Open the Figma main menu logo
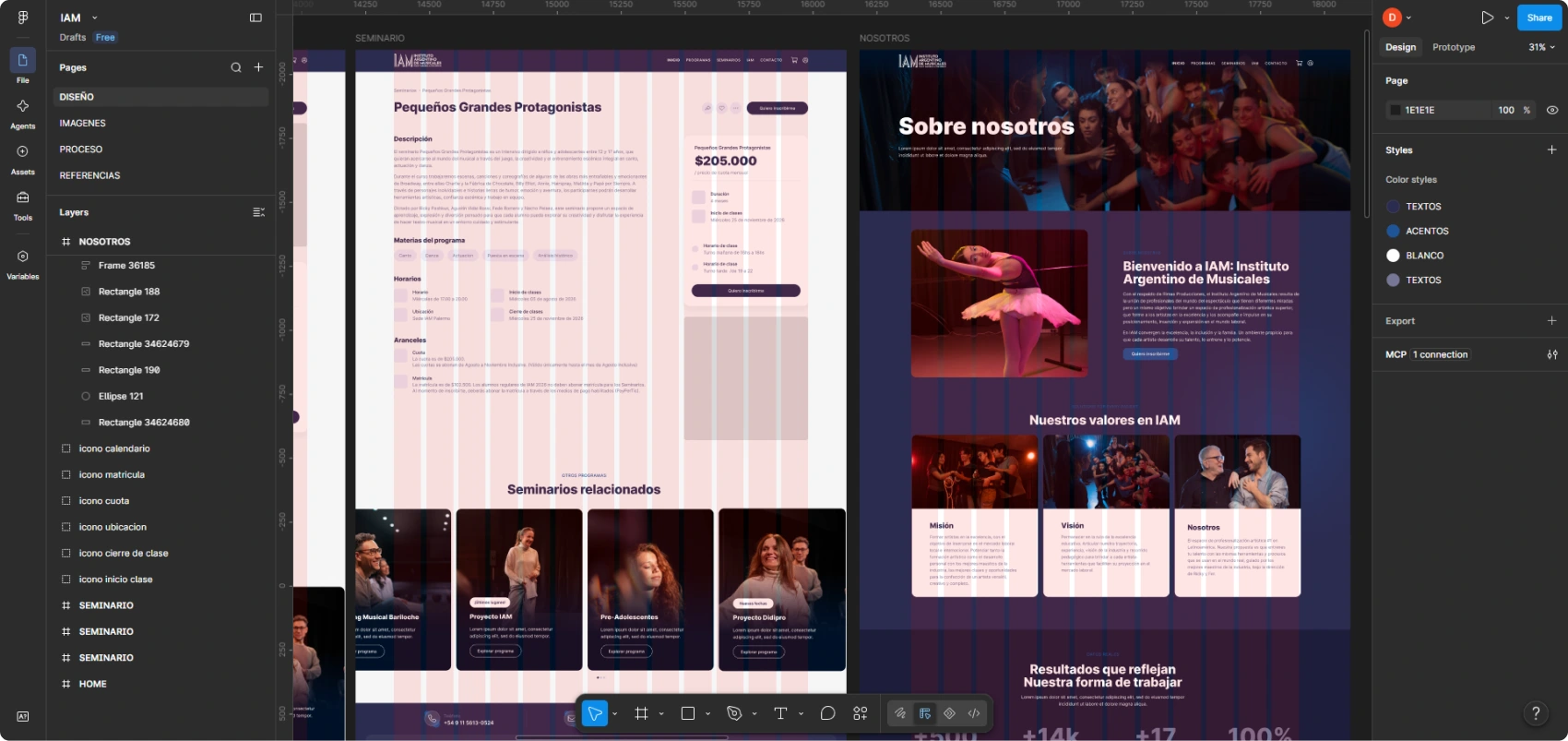The height and width of the screenshot is (741, 1568). coord(23,18)
